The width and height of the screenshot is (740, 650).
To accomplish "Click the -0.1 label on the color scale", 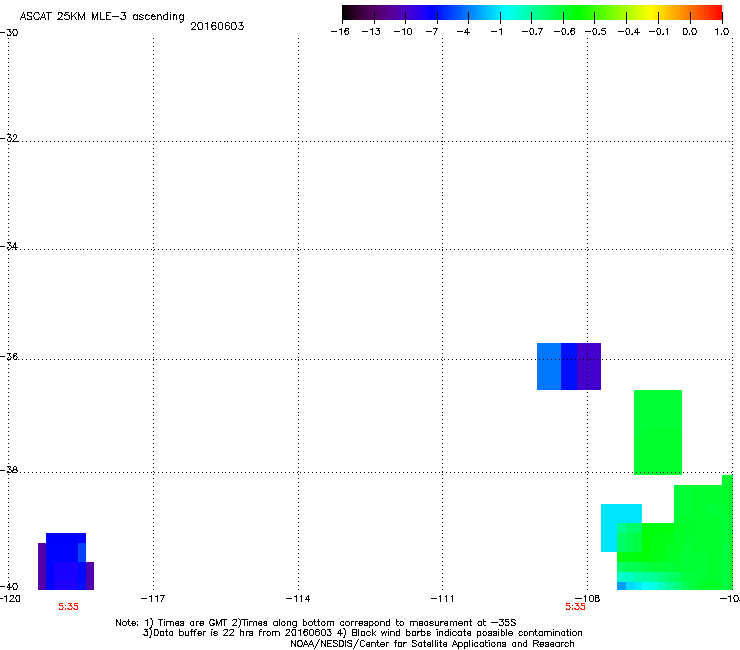I will (x=659, y=32).
